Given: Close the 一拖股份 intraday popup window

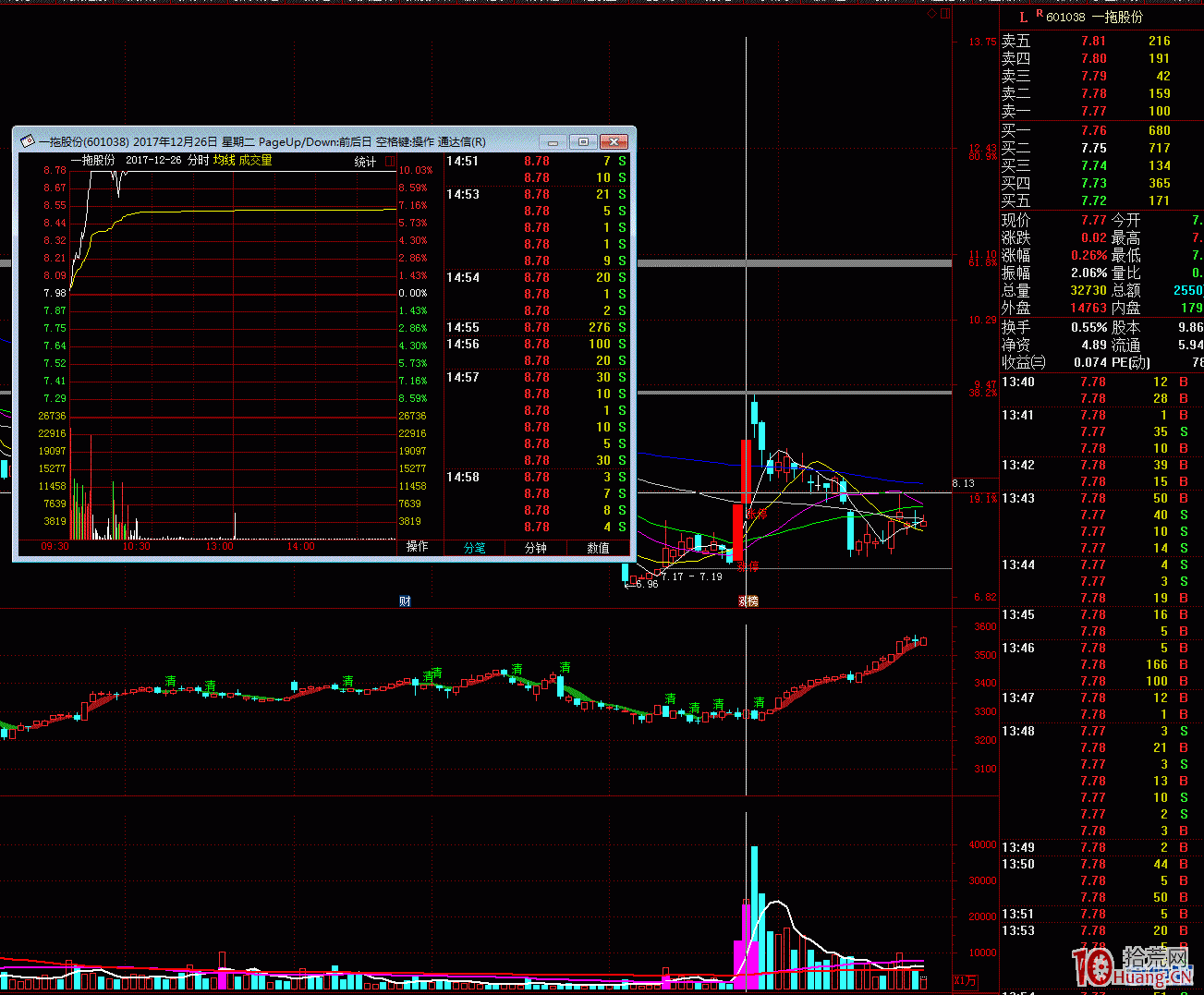Looking at the screenshot, I should click(x=614, y=142).
